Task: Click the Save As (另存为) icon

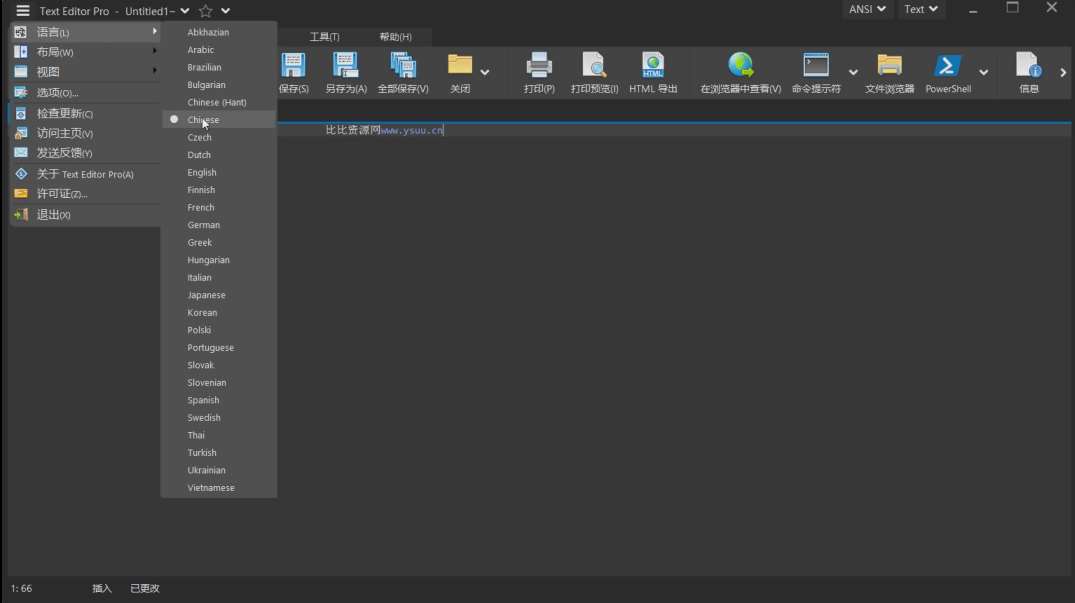Action: point(346,71)
